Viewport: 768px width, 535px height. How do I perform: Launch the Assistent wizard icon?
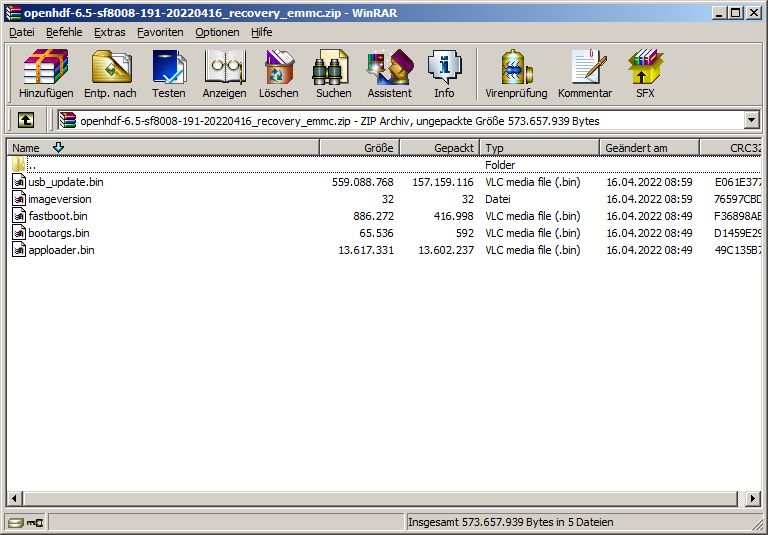390,67
